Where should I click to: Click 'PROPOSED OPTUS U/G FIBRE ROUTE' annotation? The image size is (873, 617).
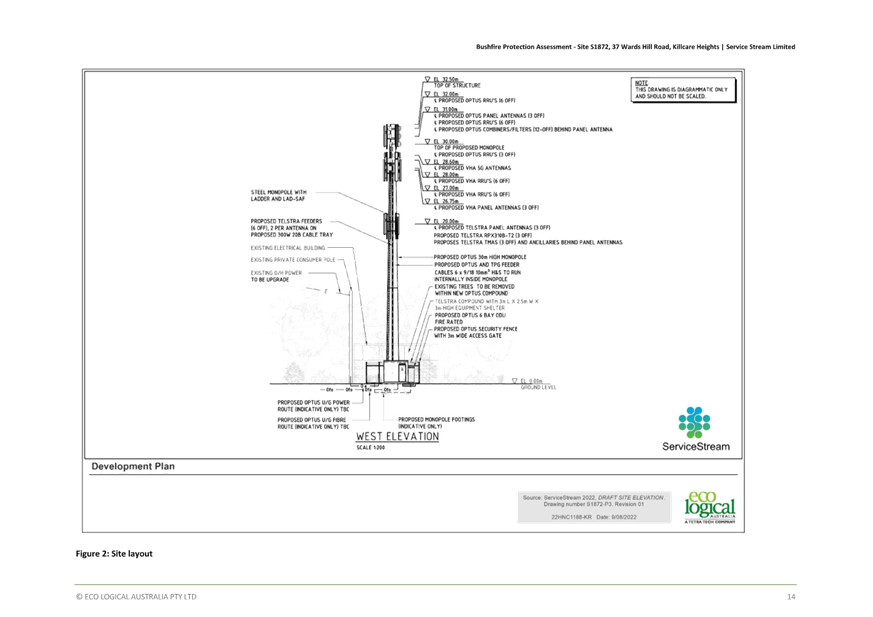(313, 423)
